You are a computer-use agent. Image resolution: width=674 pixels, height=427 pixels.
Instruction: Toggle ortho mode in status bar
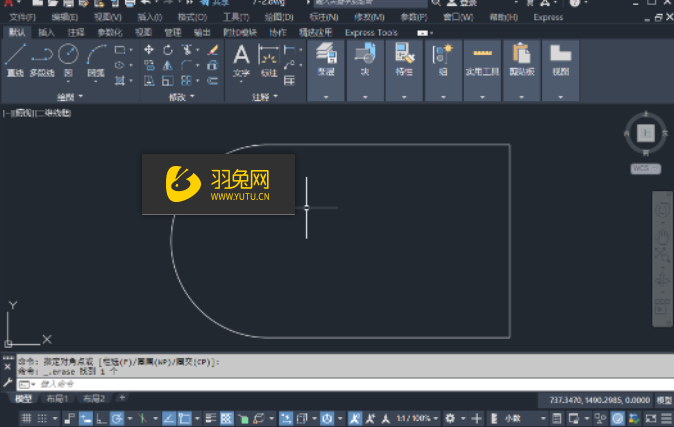101,418
